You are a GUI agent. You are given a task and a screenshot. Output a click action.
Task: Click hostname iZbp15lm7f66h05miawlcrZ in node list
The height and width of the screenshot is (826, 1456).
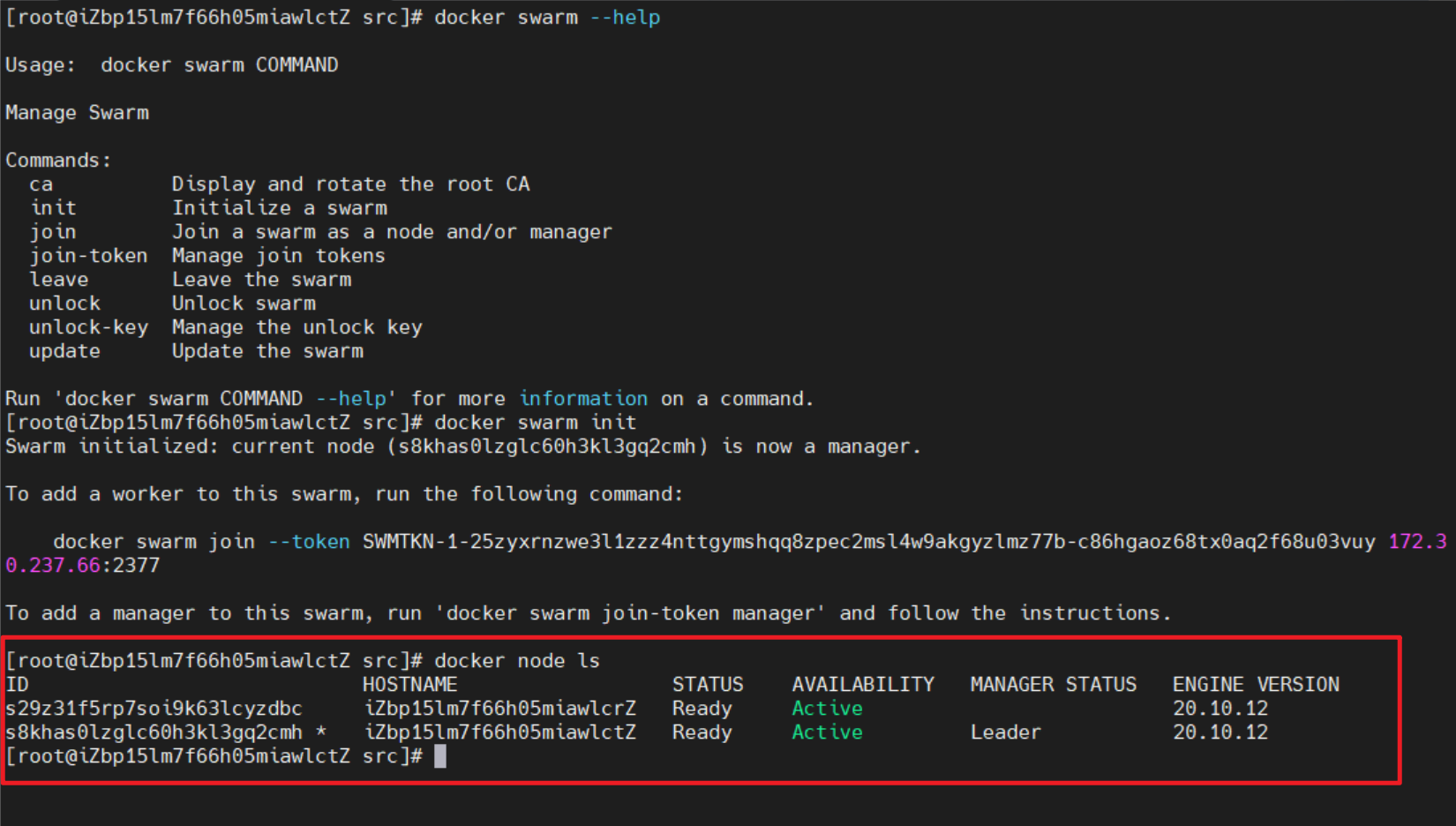click(x=499, y=709)
